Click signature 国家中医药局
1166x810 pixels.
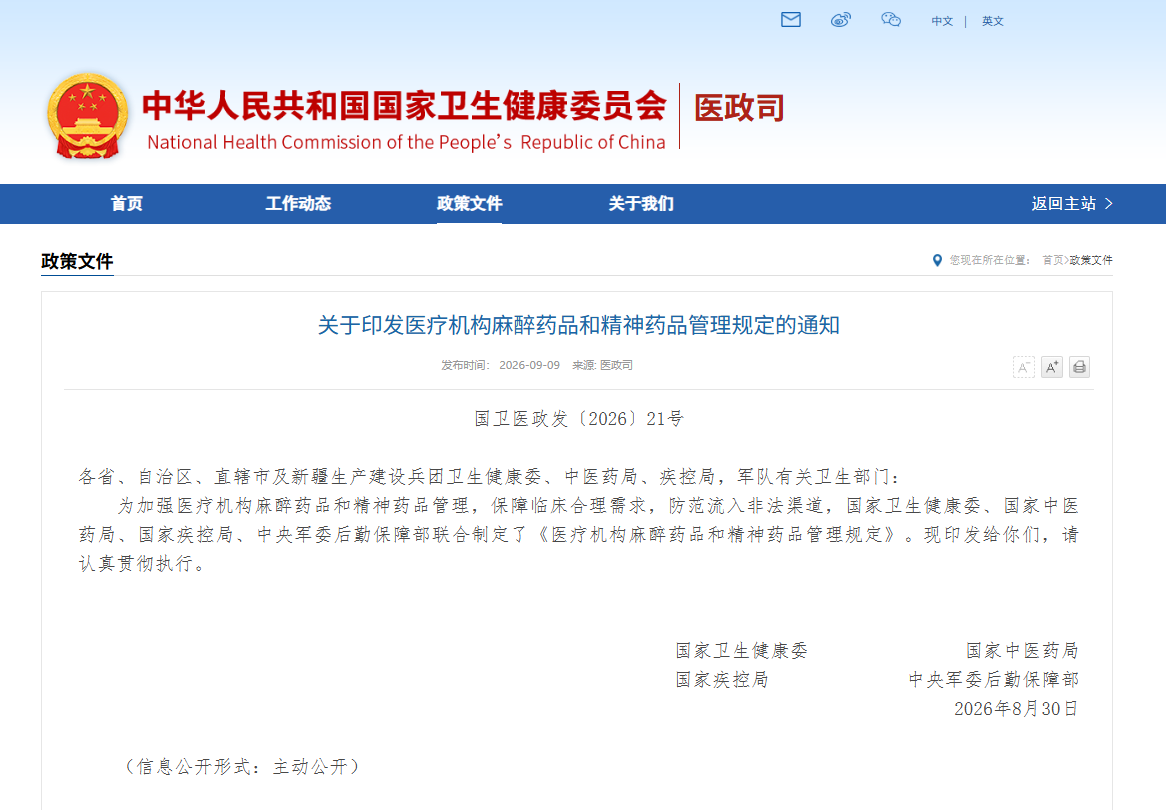[x=1022, y=651]
